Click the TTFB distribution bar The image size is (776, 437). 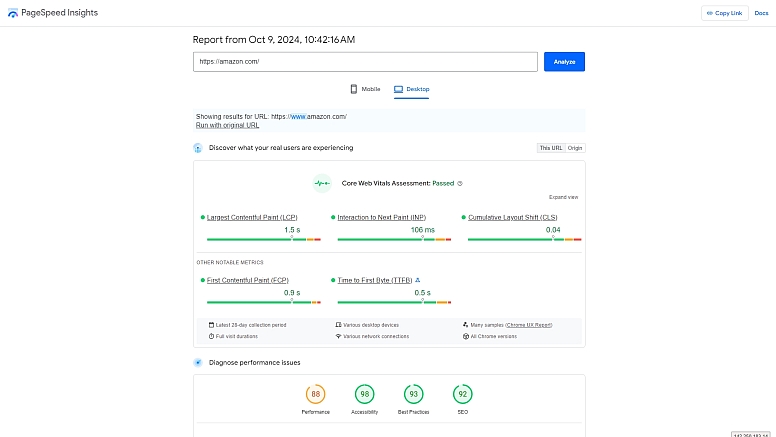[x=394, y=302]
